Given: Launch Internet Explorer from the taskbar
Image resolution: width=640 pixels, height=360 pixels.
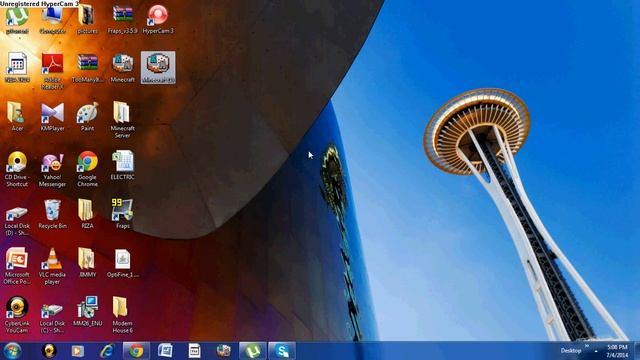Looking at the screenshot, I should coord(107,351).
